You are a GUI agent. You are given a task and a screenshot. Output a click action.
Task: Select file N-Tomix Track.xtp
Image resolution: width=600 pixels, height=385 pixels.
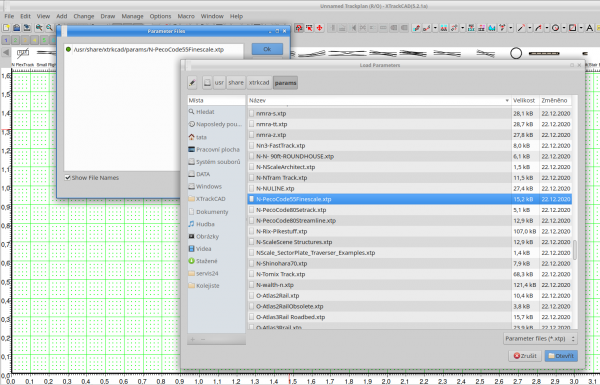409,274
